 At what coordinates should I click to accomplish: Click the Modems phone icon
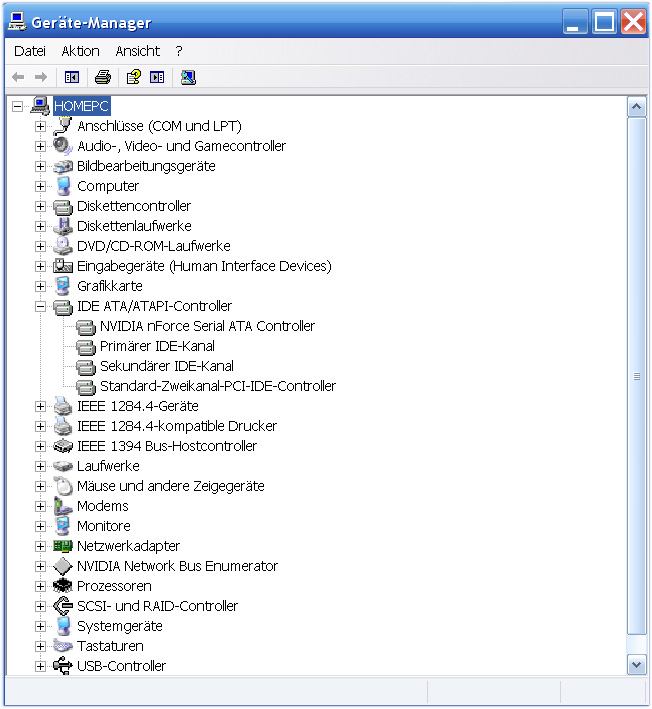click(x=62, y=506)
